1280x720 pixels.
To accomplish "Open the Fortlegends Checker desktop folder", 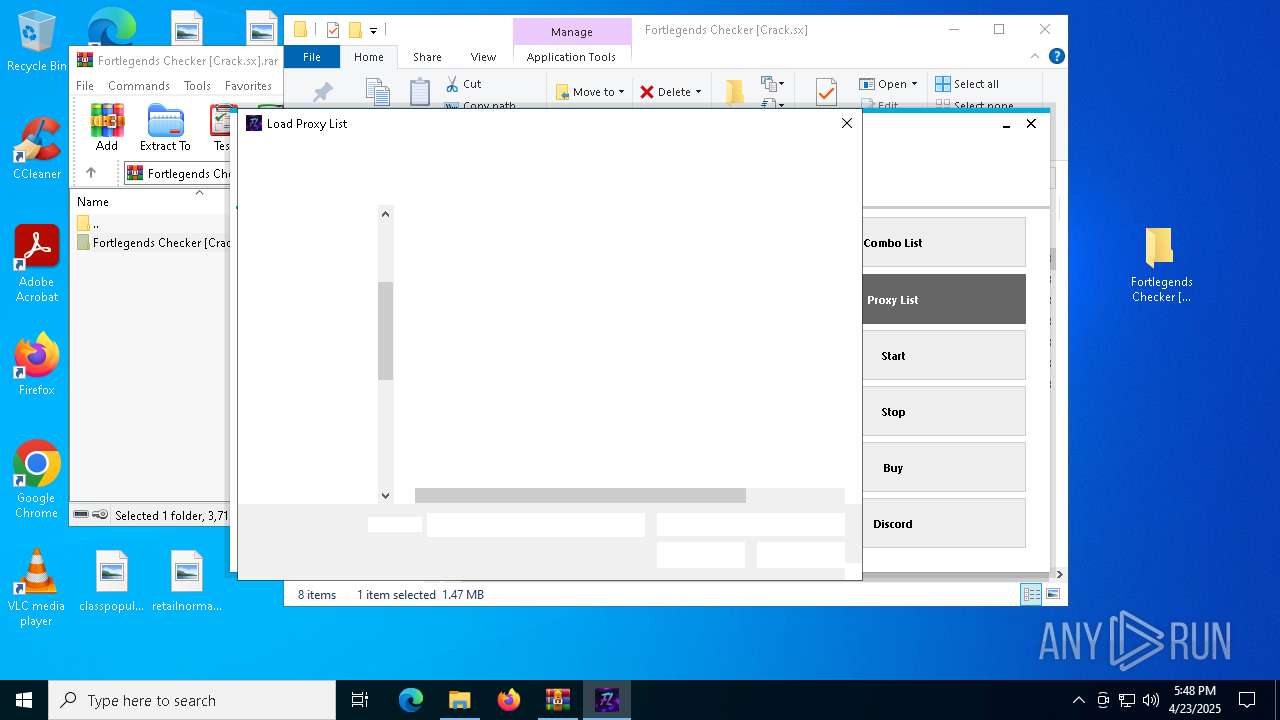I will [1161, 265].
